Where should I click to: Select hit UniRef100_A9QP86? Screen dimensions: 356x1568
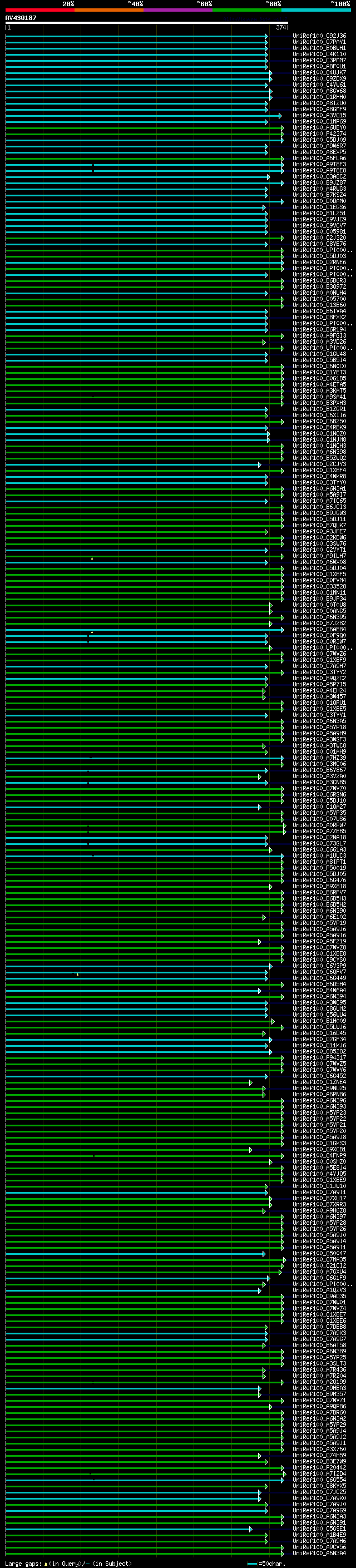pos(319,1406)
